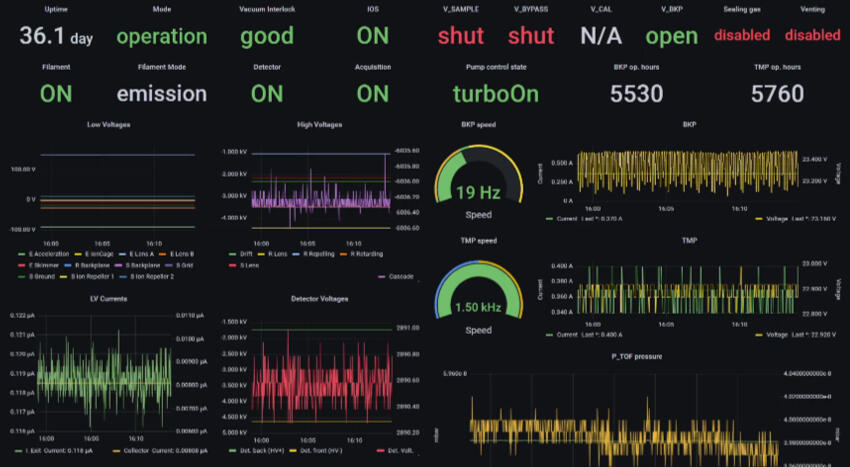Click the Venting disabled status value
850x467 pixels.
coord(812,36)
